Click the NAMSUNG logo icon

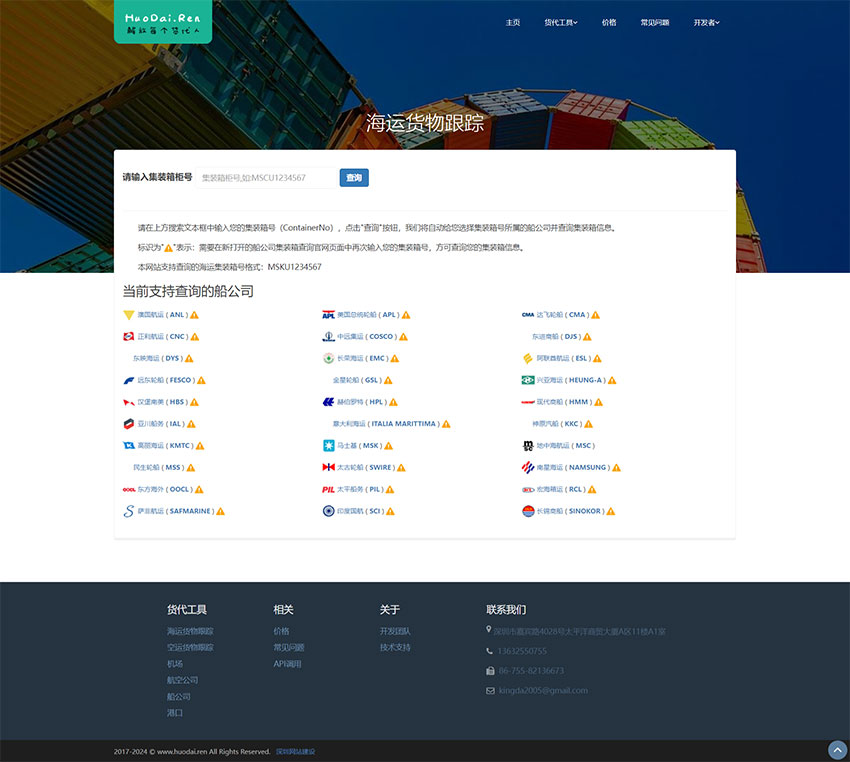click(x=528, y=467)
